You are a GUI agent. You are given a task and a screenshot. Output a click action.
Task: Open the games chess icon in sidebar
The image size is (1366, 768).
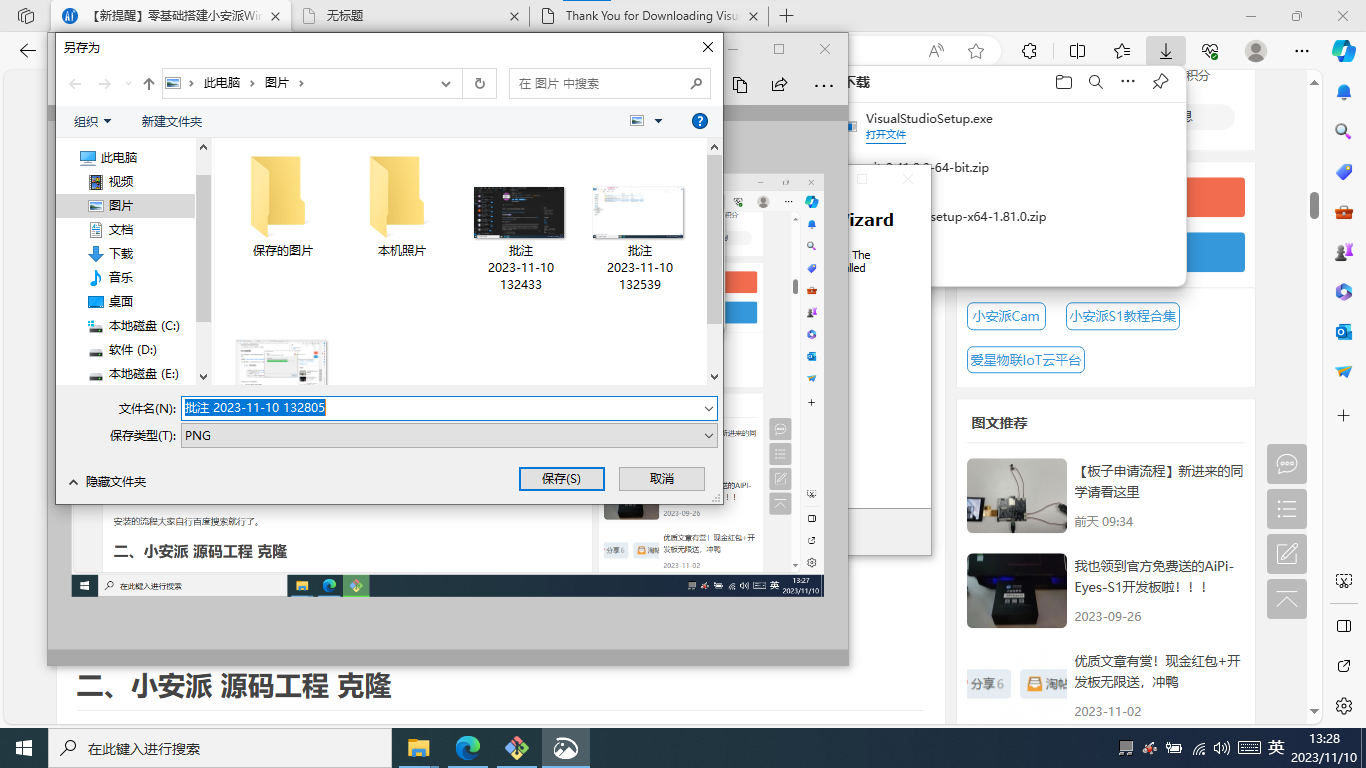1344,252
